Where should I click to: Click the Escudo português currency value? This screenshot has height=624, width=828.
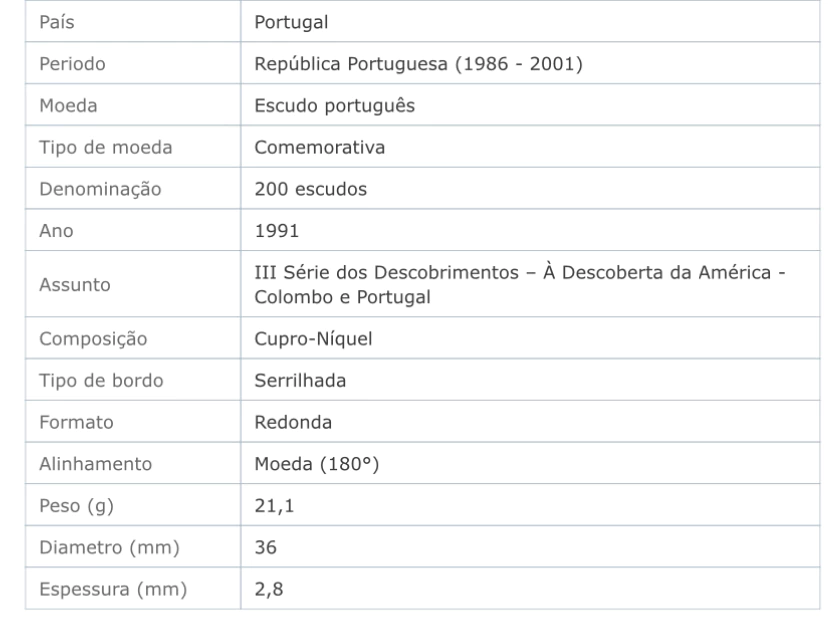point(334,106)
